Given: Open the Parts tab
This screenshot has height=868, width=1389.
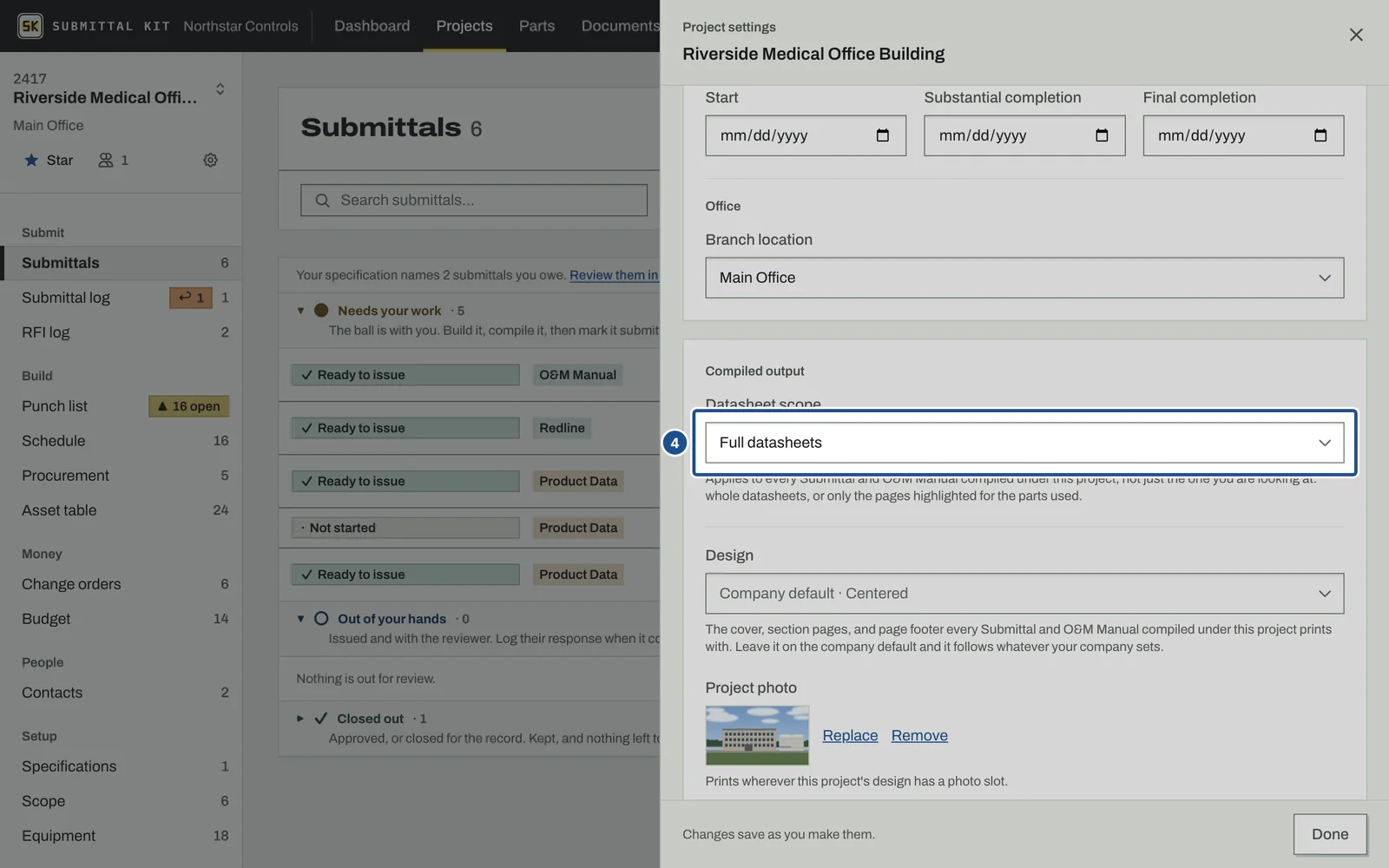Looking at the screenshot, I should (537, 26).
